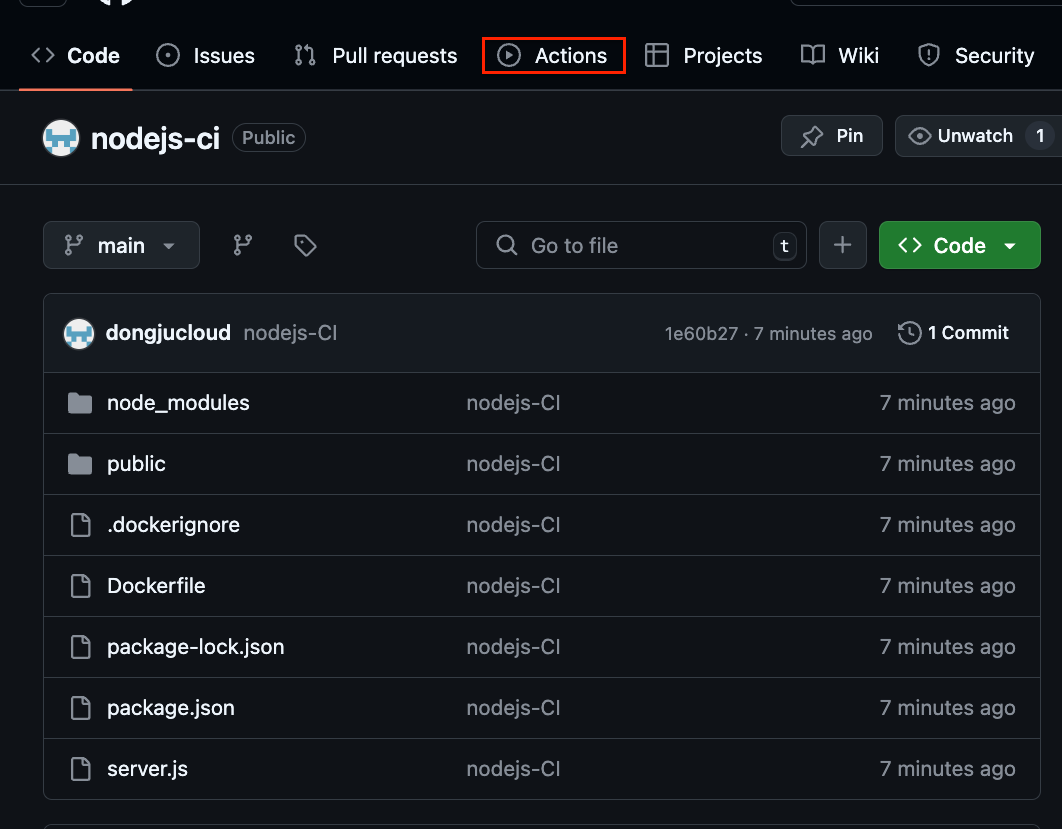Open the green Code dropdown button
1062x829 pixels.
click(959, 245)
